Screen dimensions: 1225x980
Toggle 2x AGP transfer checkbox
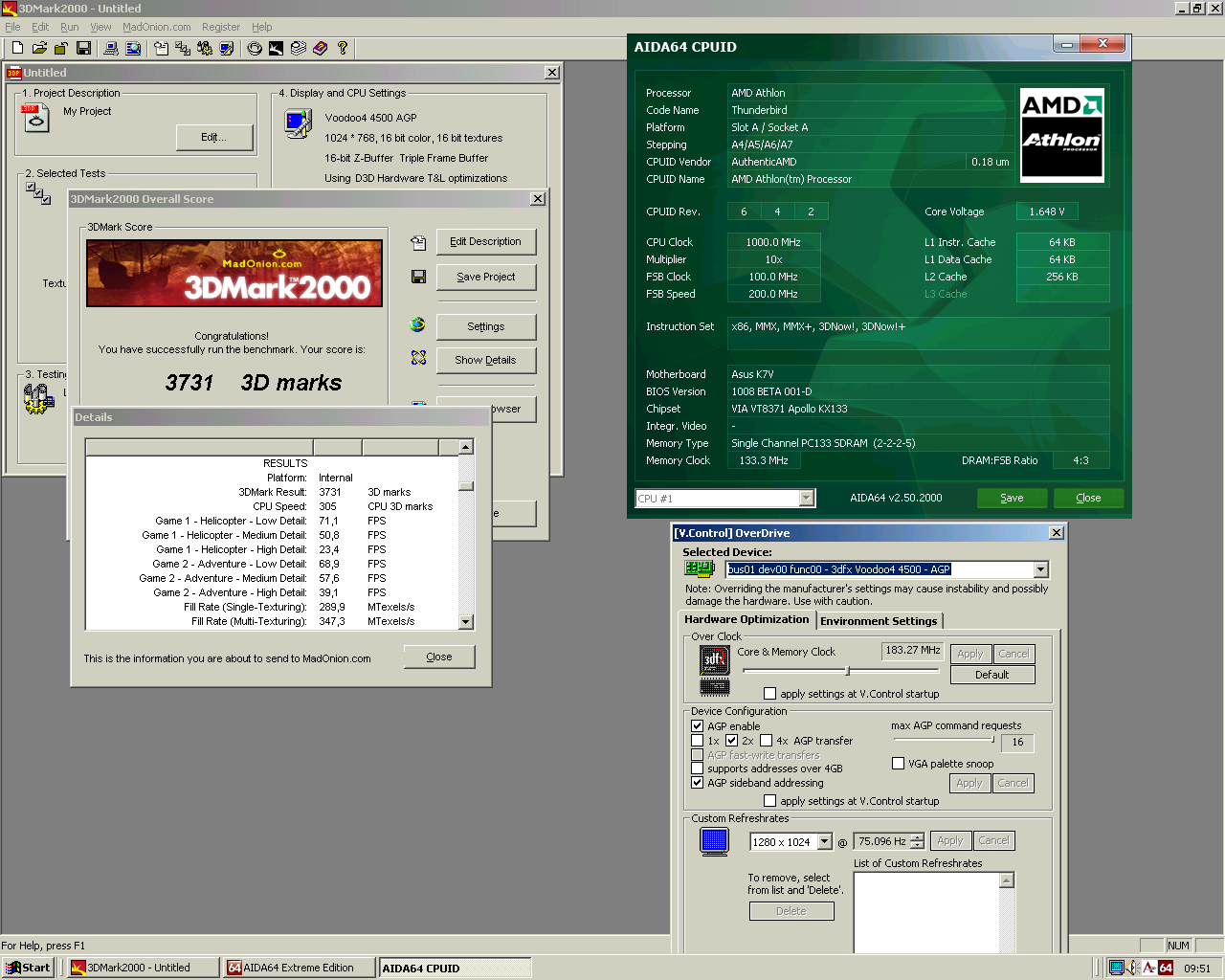click(732, 741)
